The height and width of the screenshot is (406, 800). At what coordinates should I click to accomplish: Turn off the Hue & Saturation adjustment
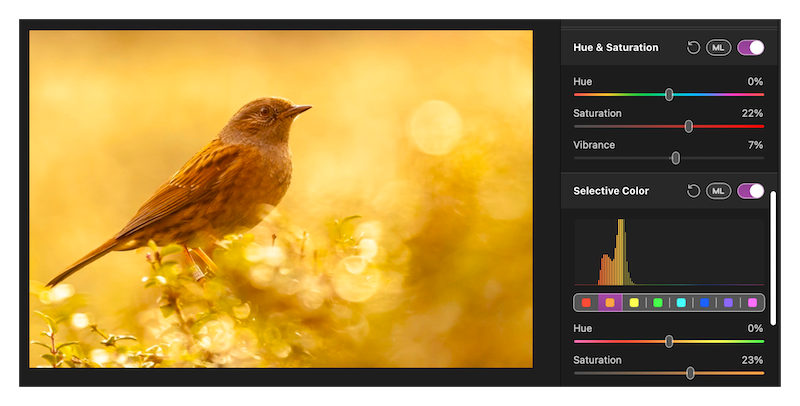750,47
